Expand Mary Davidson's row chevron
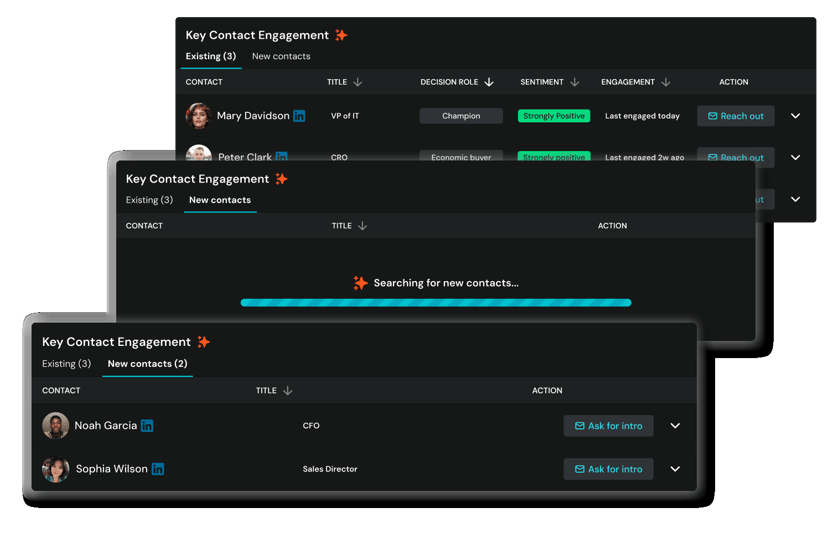Image resolution: width=833 pixels, height=549 pixels. point(795,116)
